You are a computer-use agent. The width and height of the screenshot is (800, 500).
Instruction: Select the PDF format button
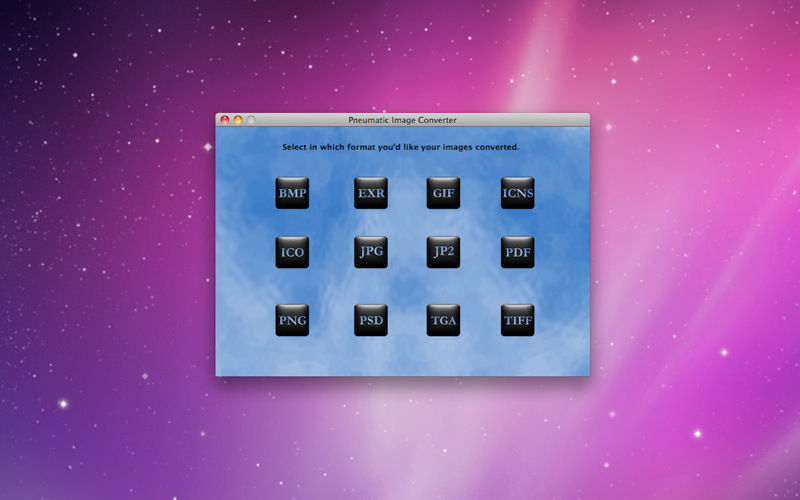(518, 252)
